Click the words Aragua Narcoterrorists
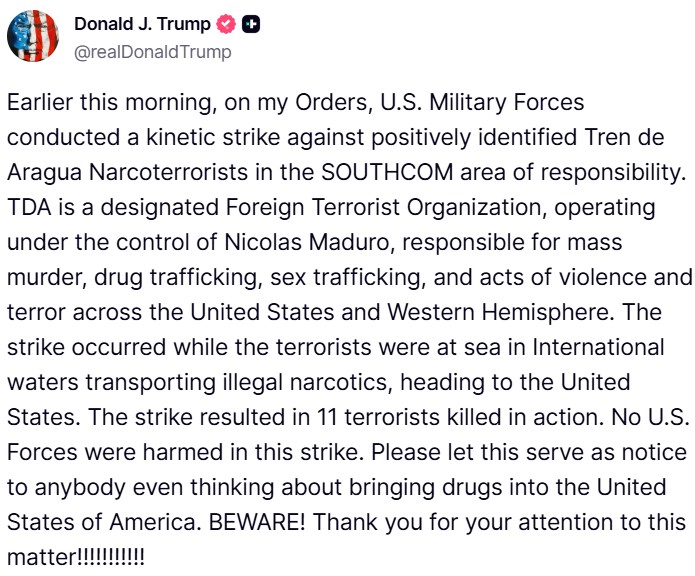The image size is (695, 576). coord(127,173)
